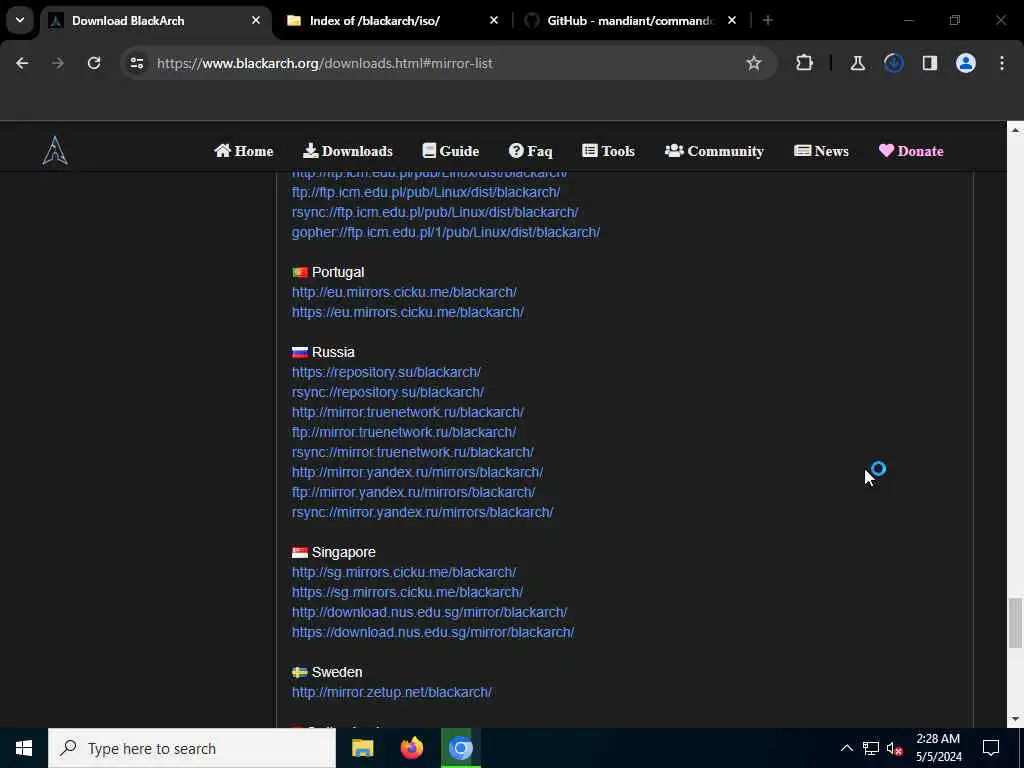This screenshot has height=768, width=1024.
Task: Open Chrome three-dot menu
Action: coord(1002,63)
